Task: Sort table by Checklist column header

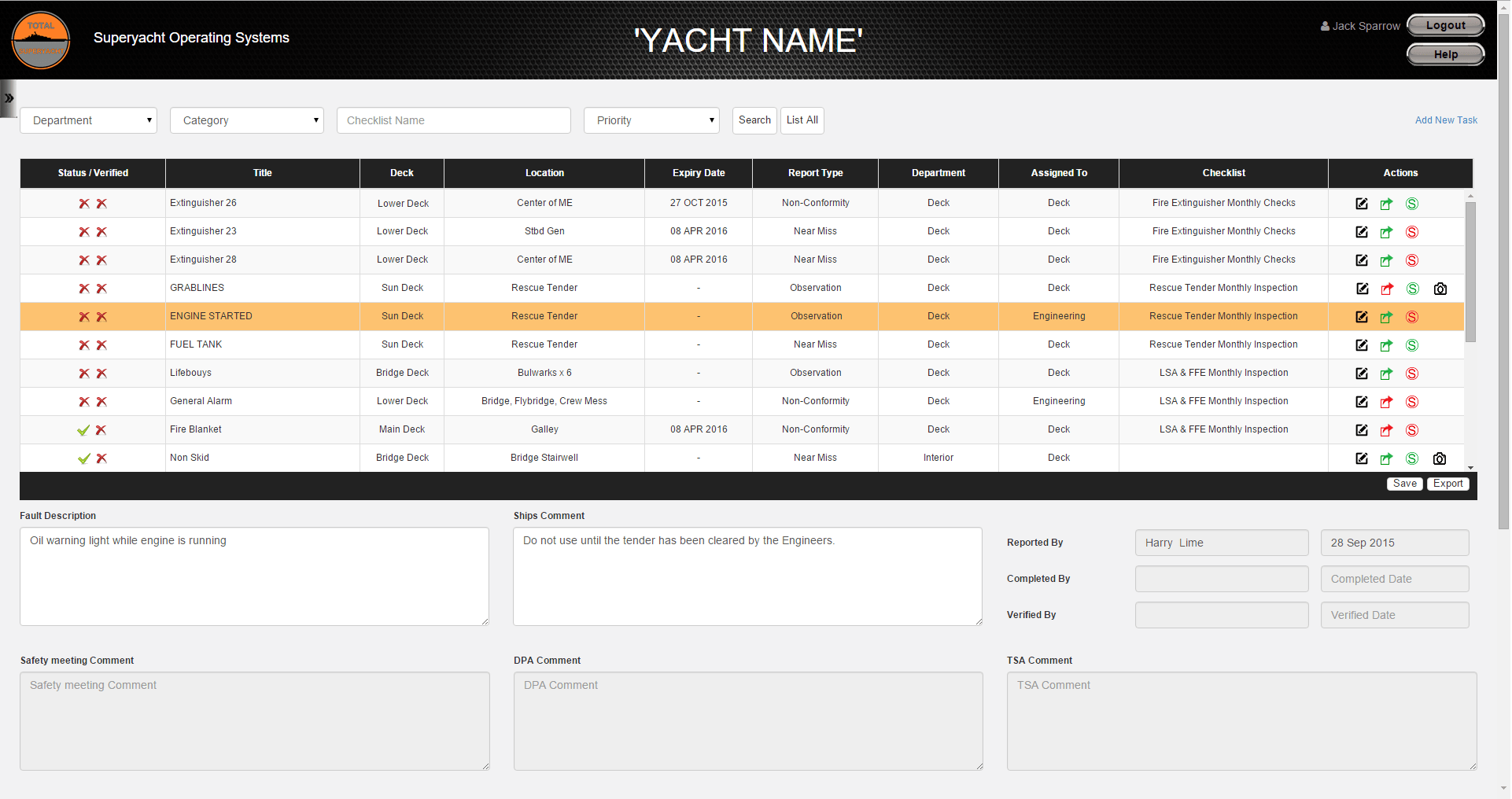Action: point(1224,173)
